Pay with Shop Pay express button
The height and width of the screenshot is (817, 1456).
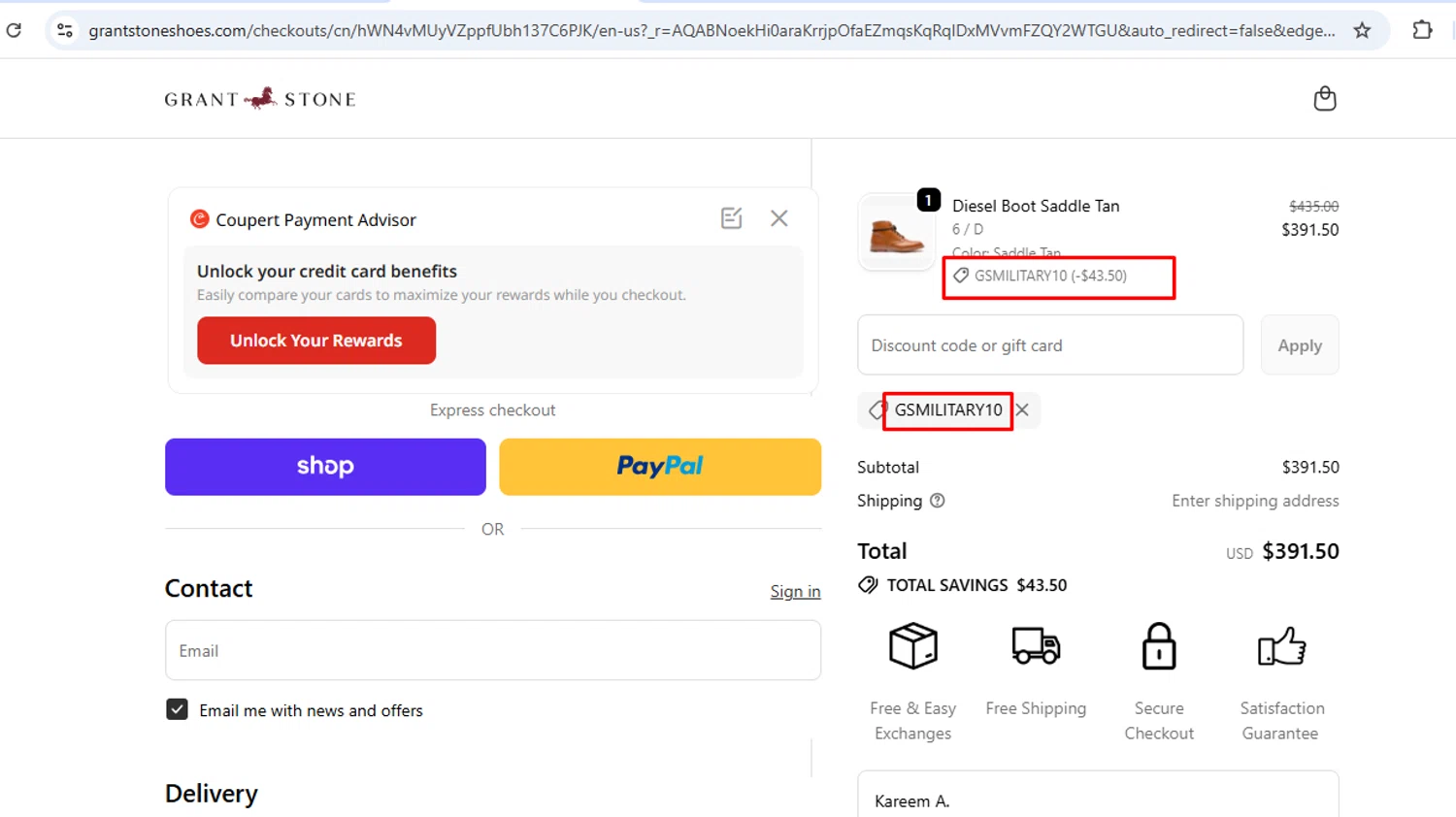pos(325,467)
